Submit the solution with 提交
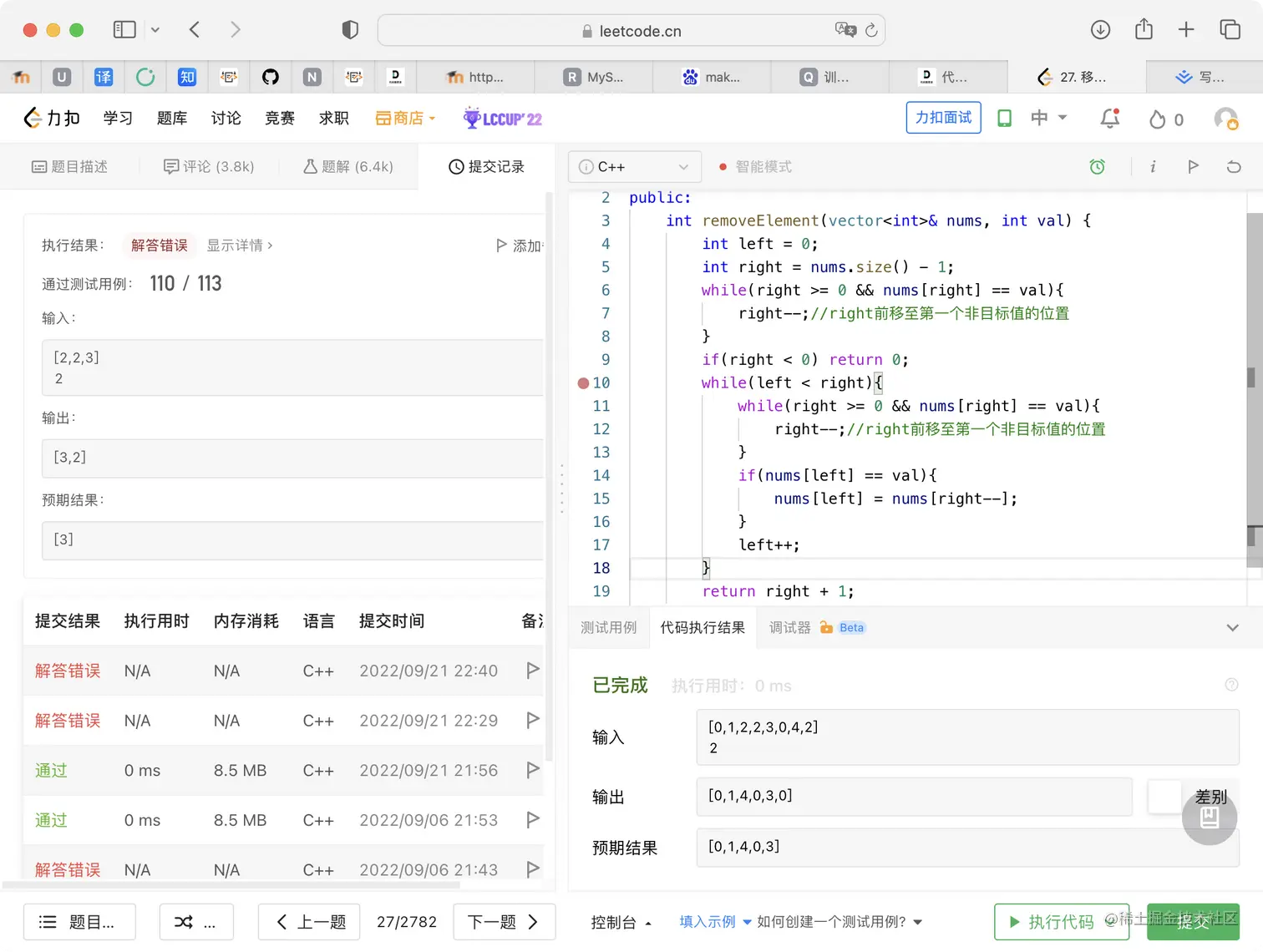Screen dimensions: 1263x952 [1193, 922]
